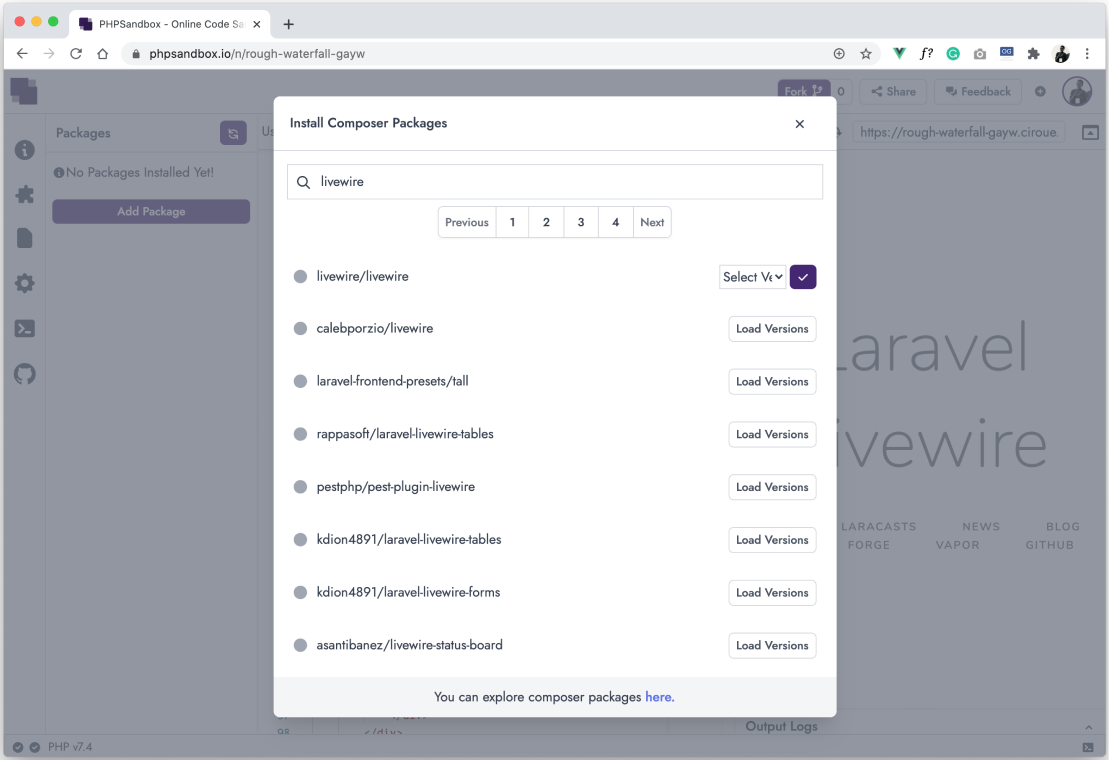Viewport: 1109px width, 760px height.
Task: Confirm livewire install with the purple checkmark
Action: pos(803,276)
